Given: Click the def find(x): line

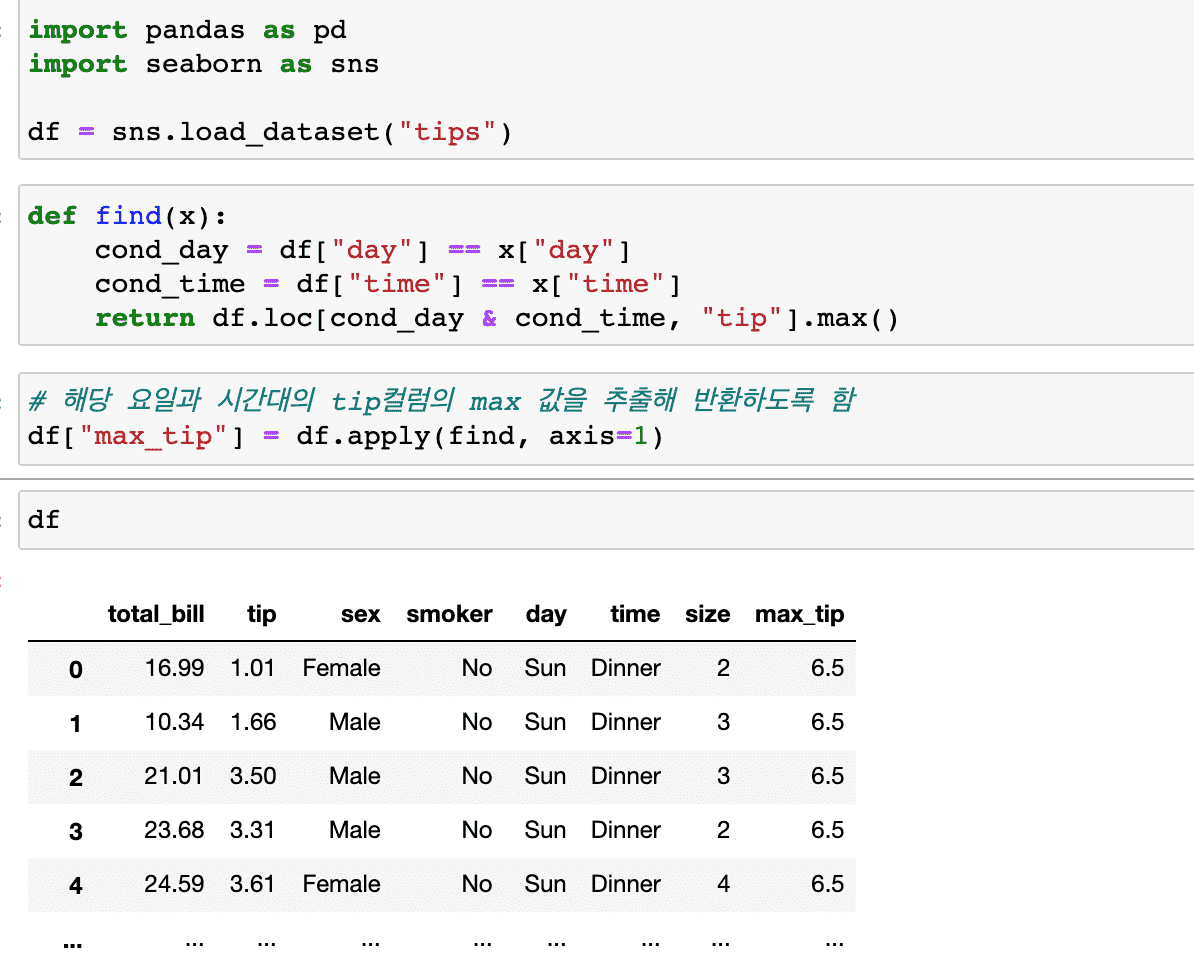Looking at the screenshot, I should (x=127, y=216).
